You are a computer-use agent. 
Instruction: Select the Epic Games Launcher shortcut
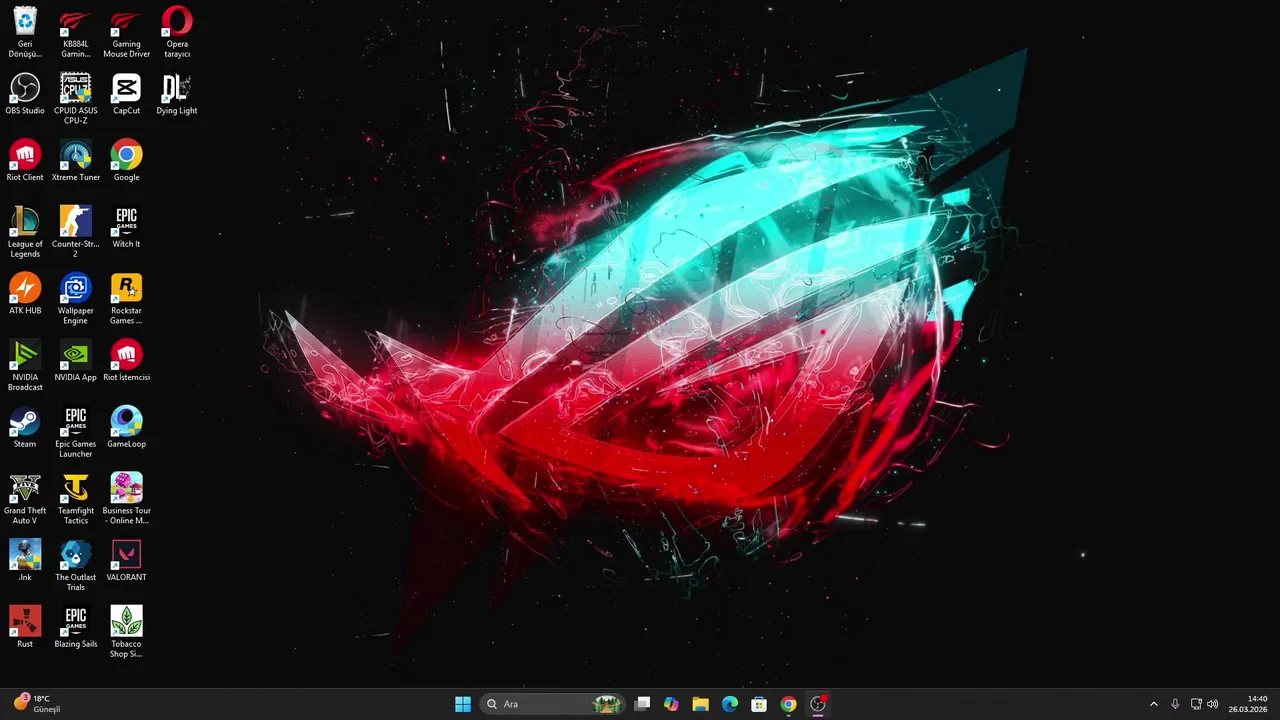(76, 432)
